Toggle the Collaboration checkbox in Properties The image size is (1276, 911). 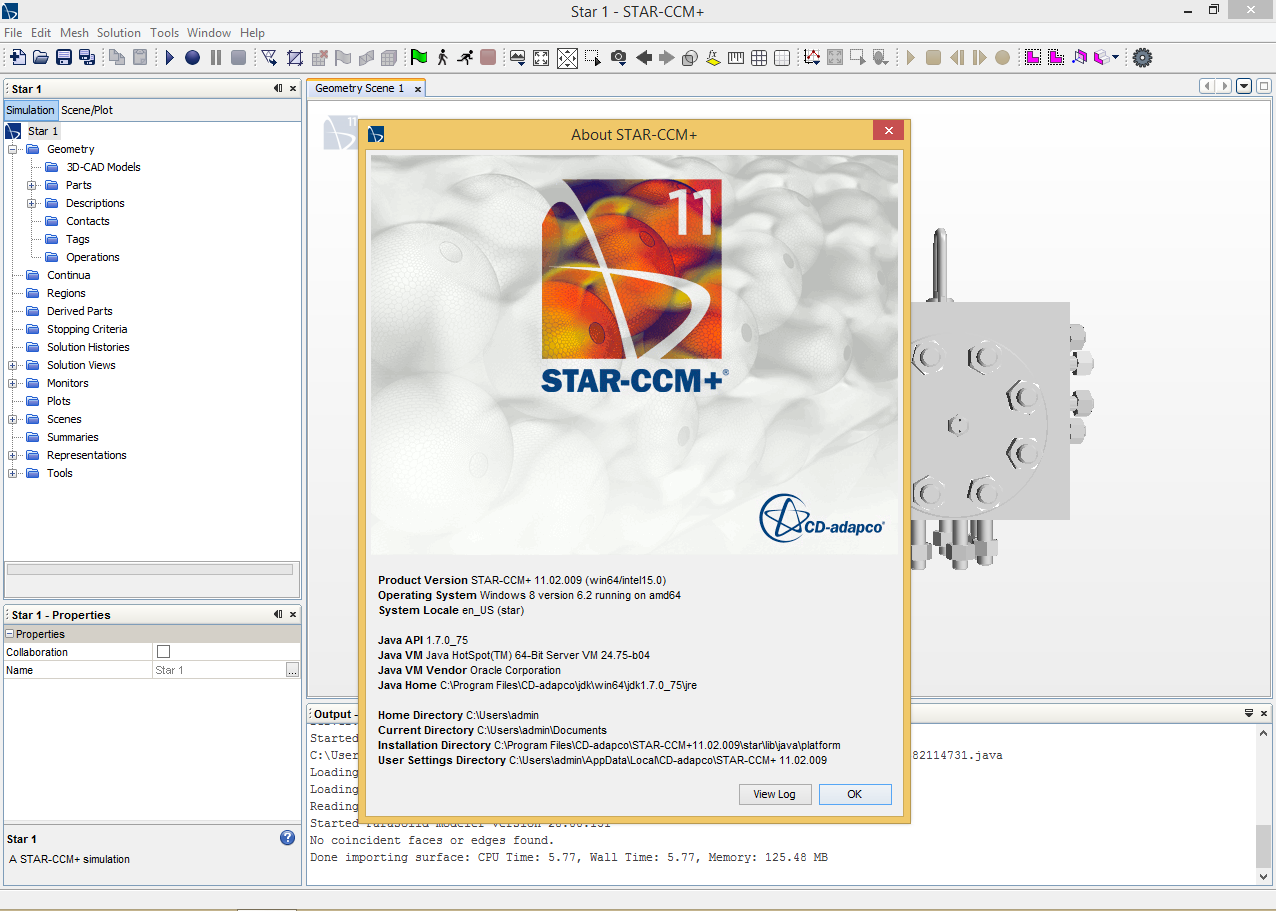(x=164, y=652)
